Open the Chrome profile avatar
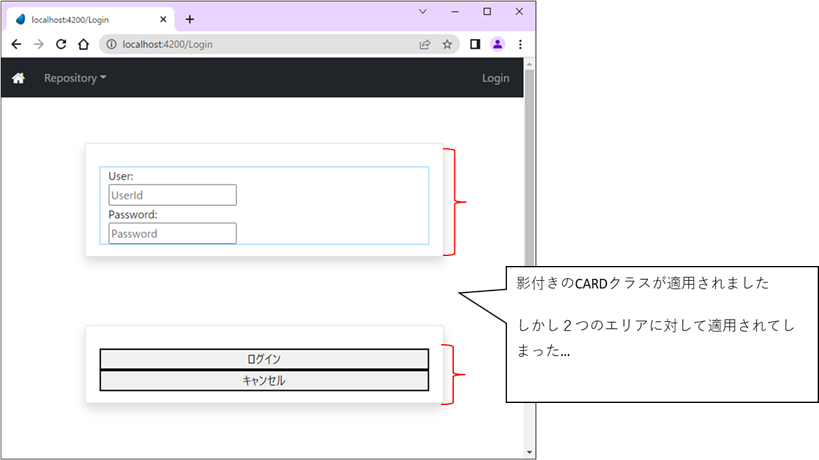Screen dimensions: 819x460 497,44
